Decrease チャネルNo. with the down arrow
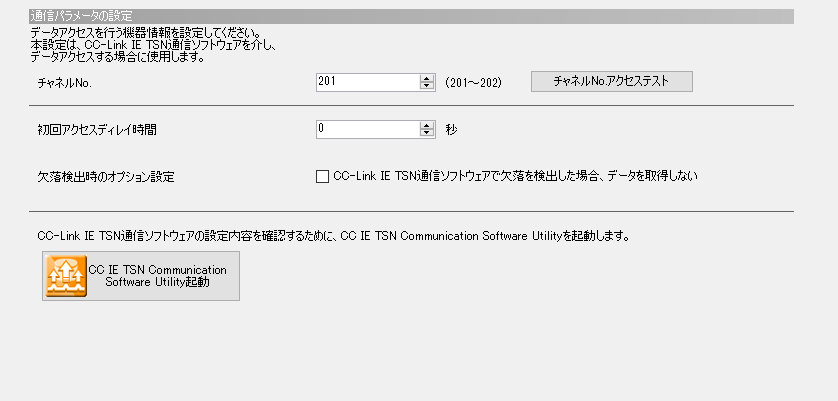 coord(427,86)
